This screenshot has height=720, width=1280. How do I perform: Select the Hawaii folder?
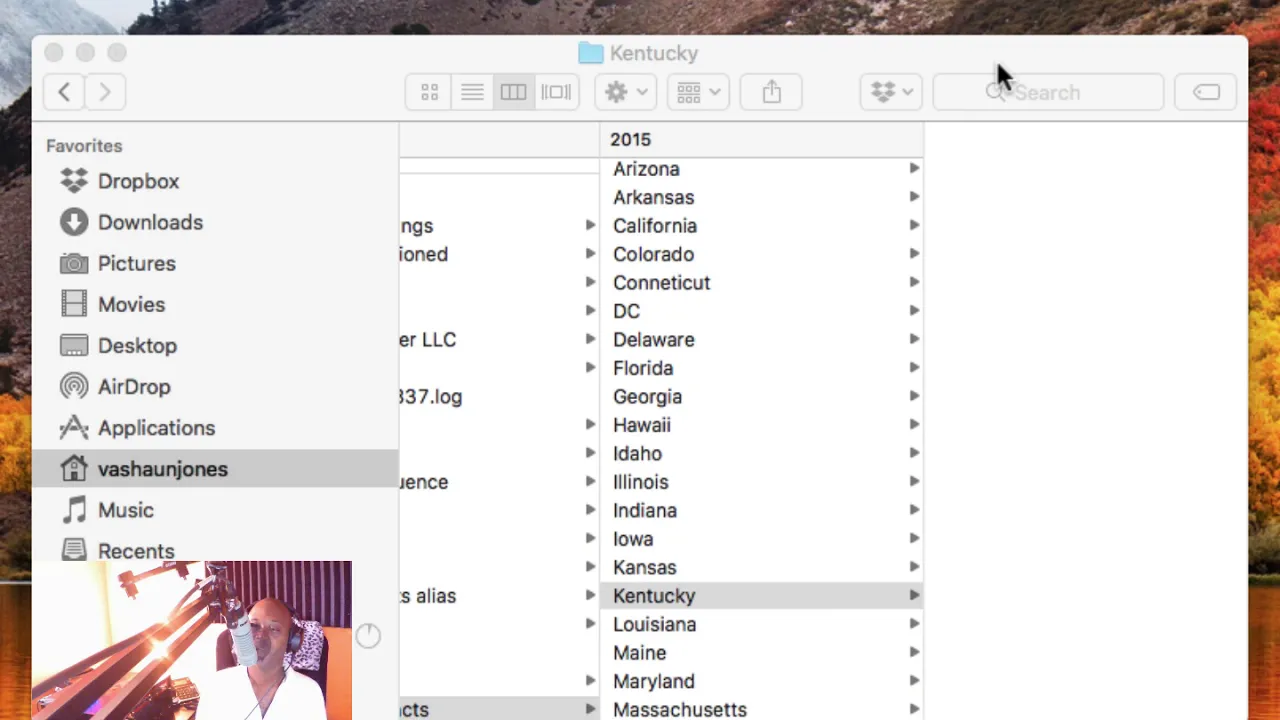761,425
